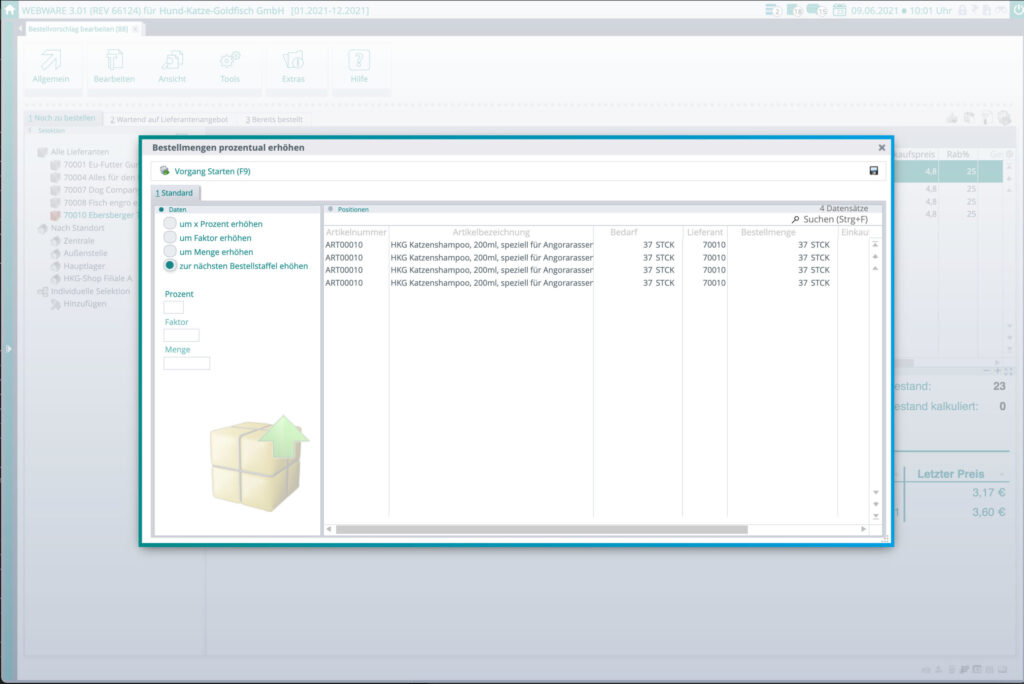Sort by Bestellmenge column header
This screenshot has width=1024, height=684.
[x=768, y=232]
